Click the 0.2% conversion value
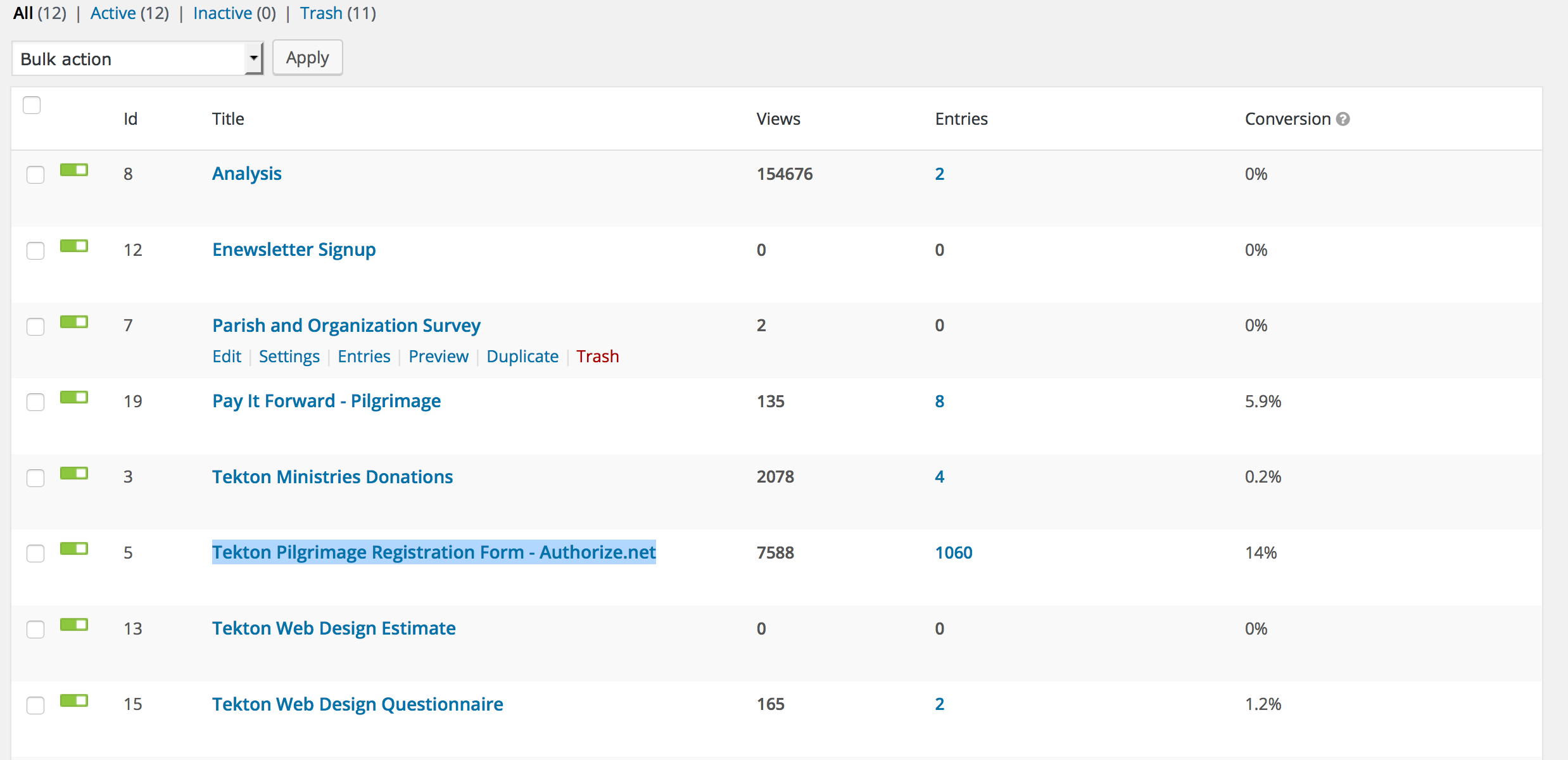The width and height of the screenshot is (1568, 760). pyautogui.click(x=1263, y=477)
